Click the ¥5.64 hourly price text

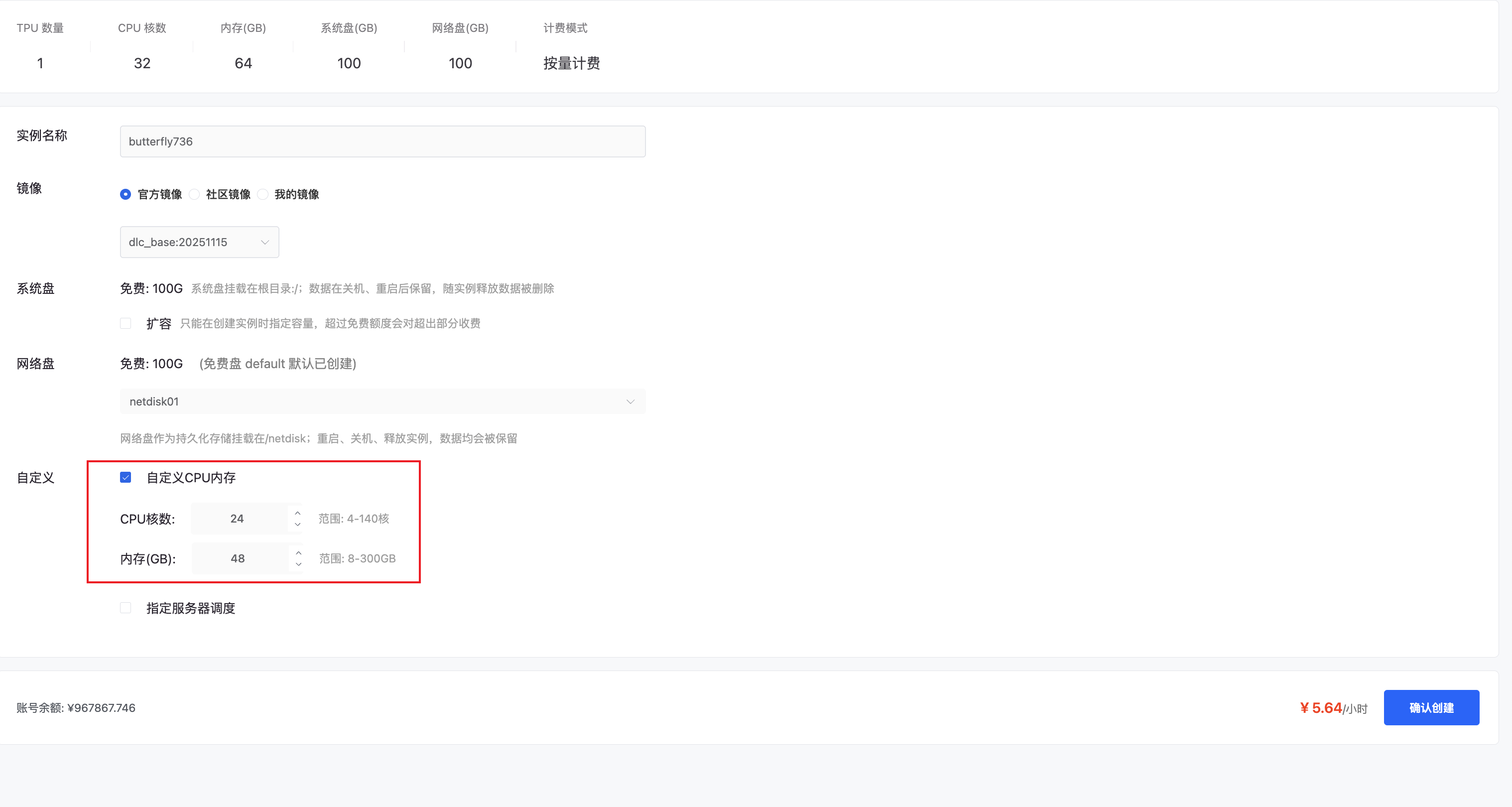click(1321, 708)
